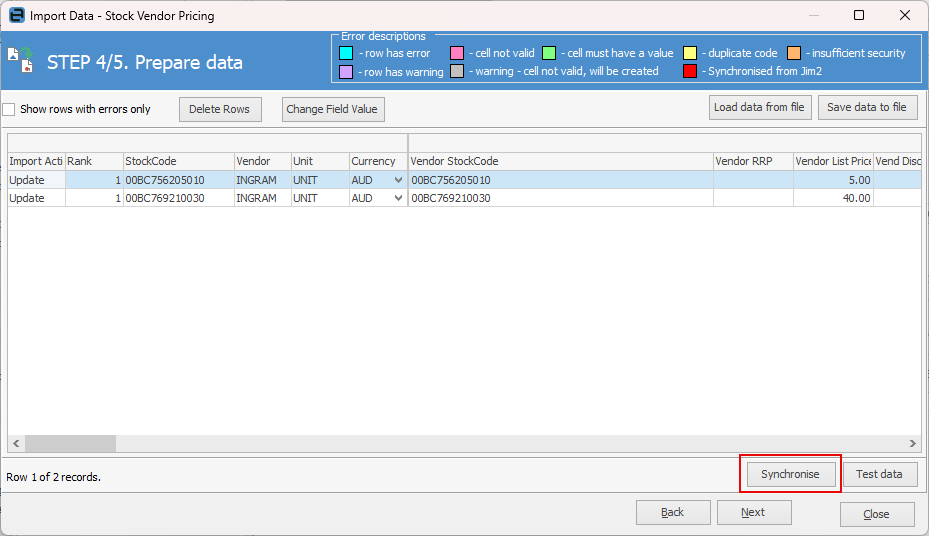Click the Jim2 app icon in title bar
The height and width of the screenshot is (536, 929).
pyautogui.click(x=16, y=16)
